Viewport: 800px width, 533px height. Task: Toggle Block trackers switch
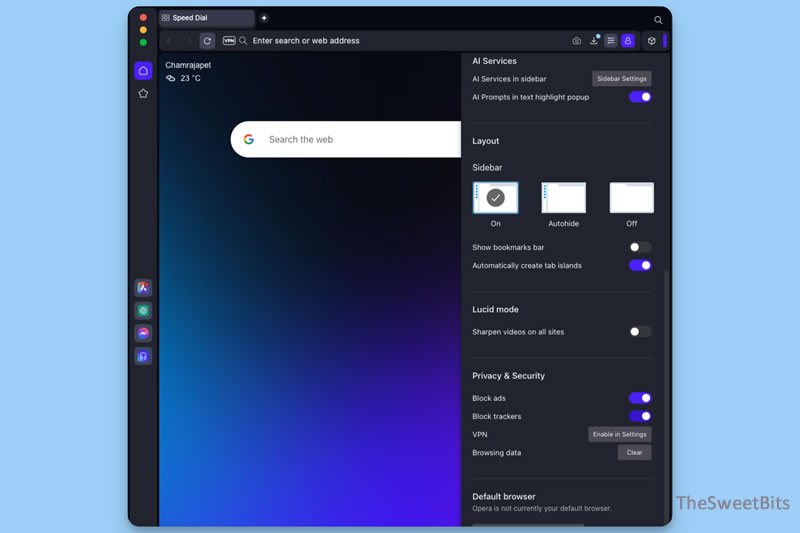[640, 416]
